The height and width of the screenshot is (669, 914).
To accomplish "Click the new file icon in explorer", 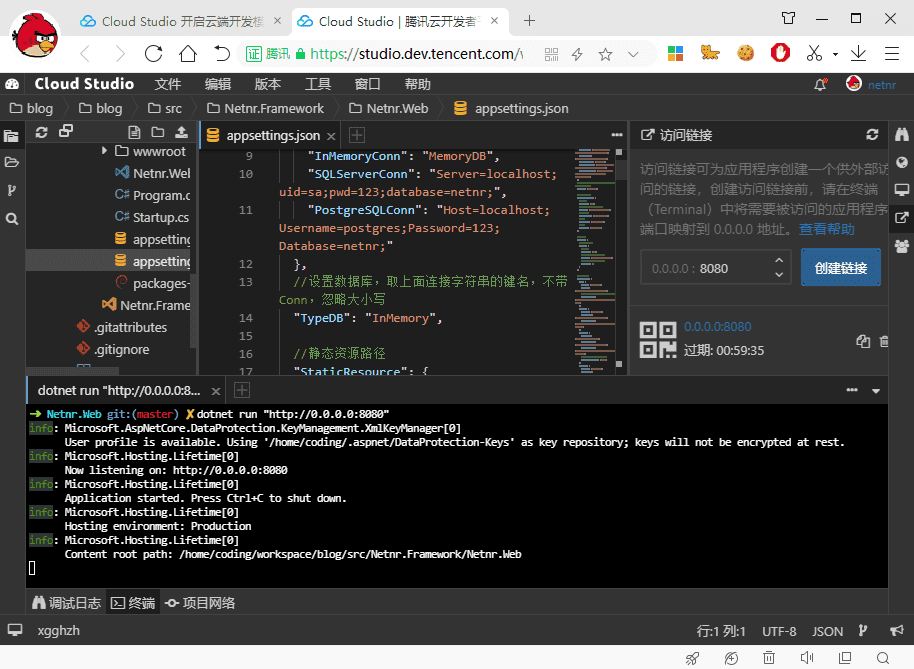I will (x=134, y=132).
